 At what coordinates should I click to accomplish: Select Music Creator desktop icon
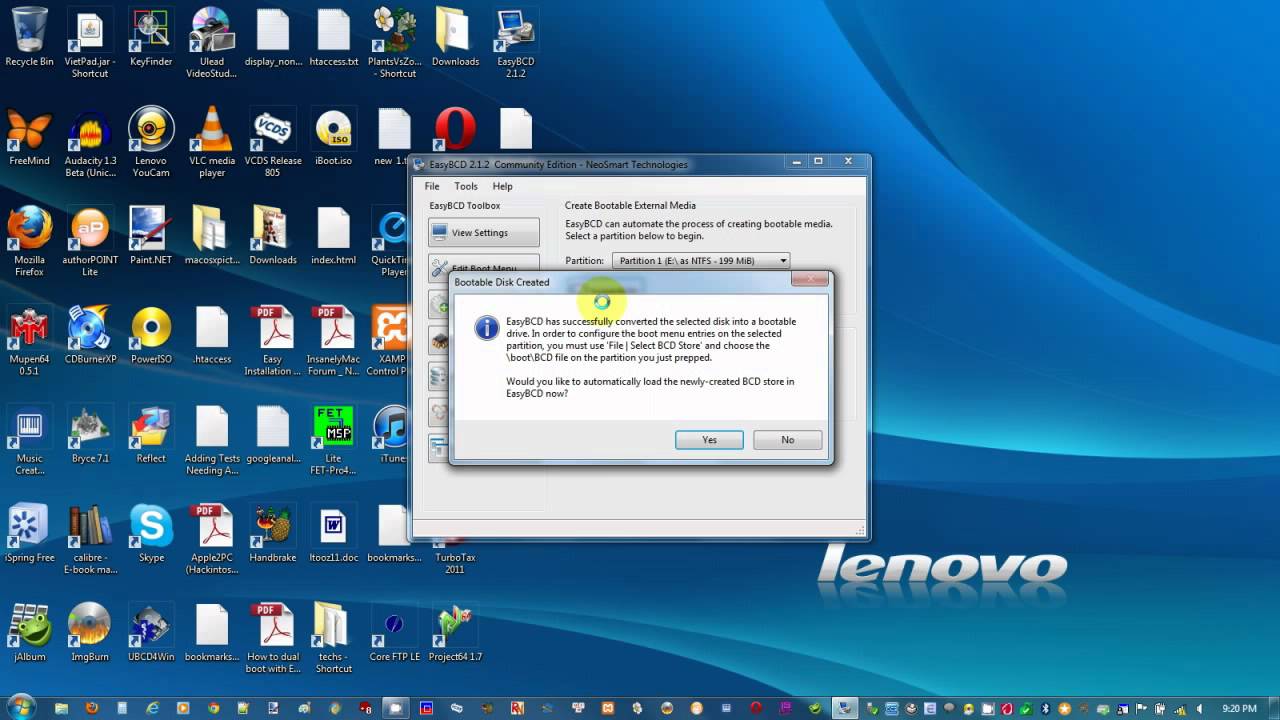[x=29, y=440]
